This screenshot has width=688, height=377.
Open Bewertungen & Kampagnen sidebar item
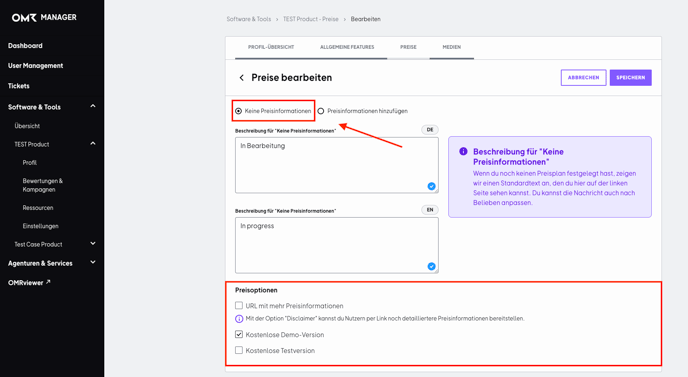(43, 185)
